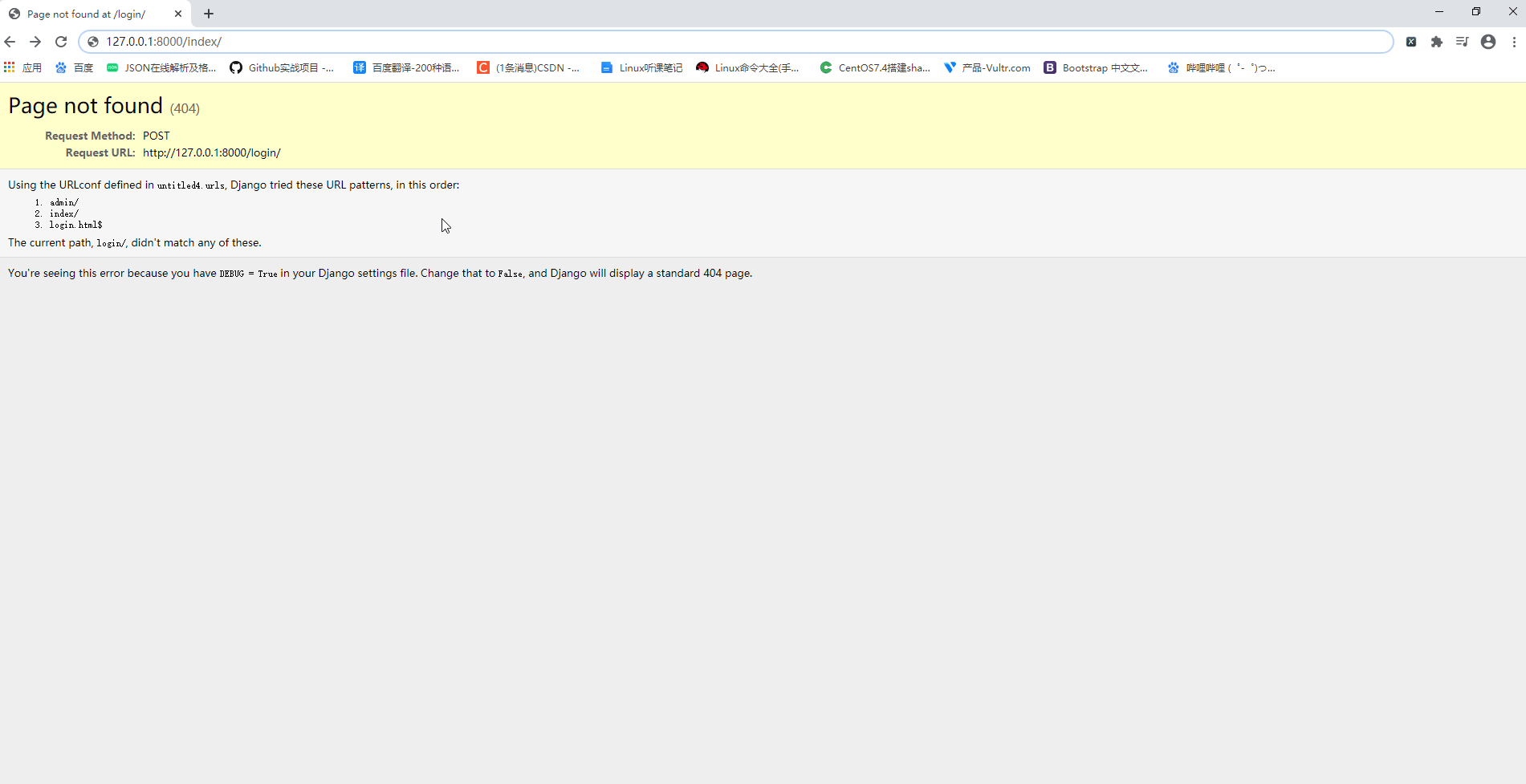The image size is (1526, 784).
Task: Click the request URL http://127.0.0.1:8000/login/
Action: pos(212,152)
